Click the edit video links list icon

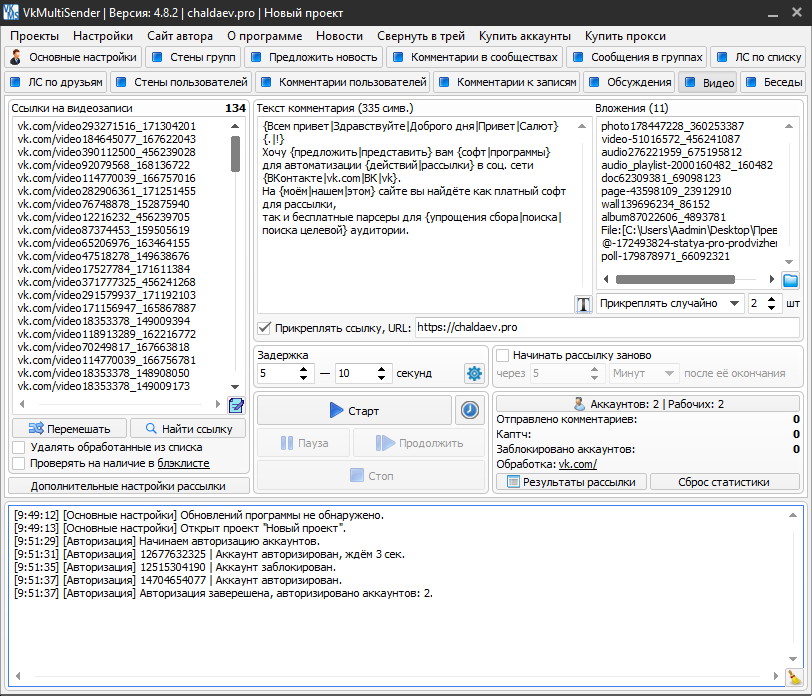pos(236,404)
